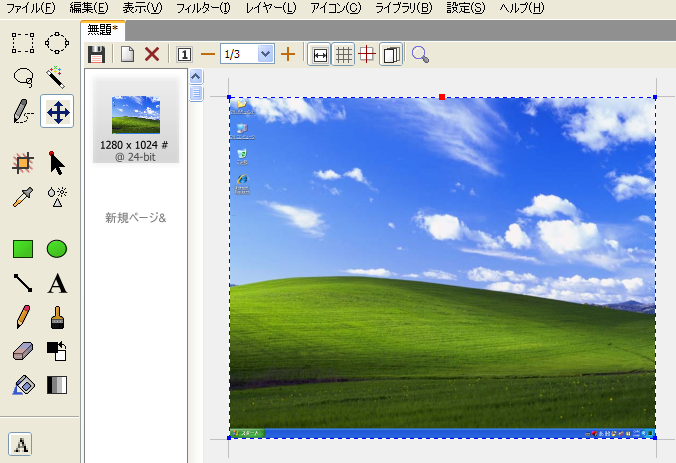Click the @ 24-bit depth label

tap(135, 157)
